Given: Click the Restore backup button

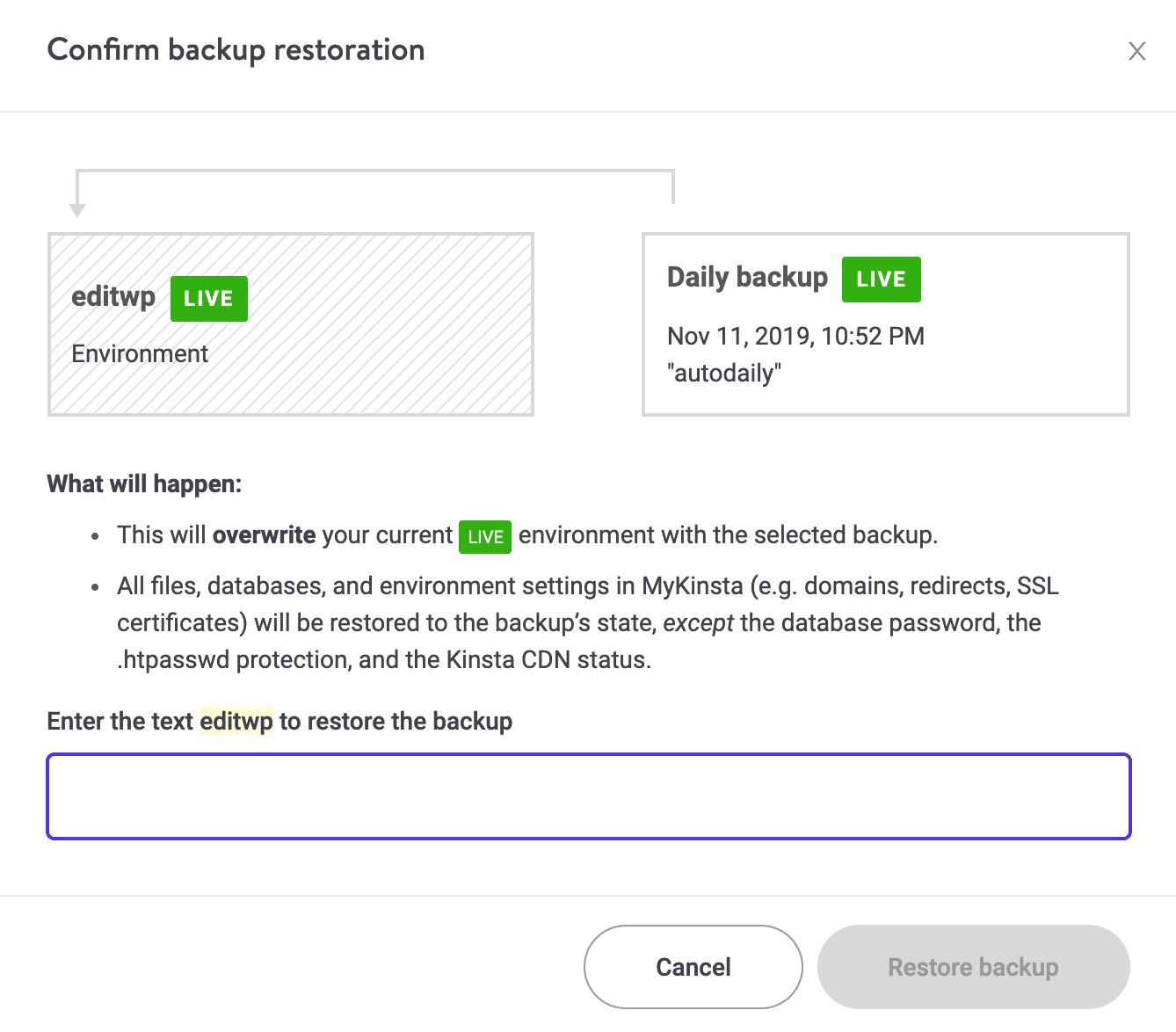Looking at the screenshot, I should (973, 966).
